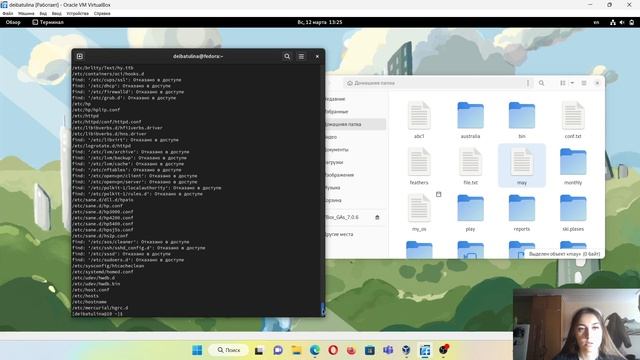
Task: Select the my_os file
Action: coord(419,213)
